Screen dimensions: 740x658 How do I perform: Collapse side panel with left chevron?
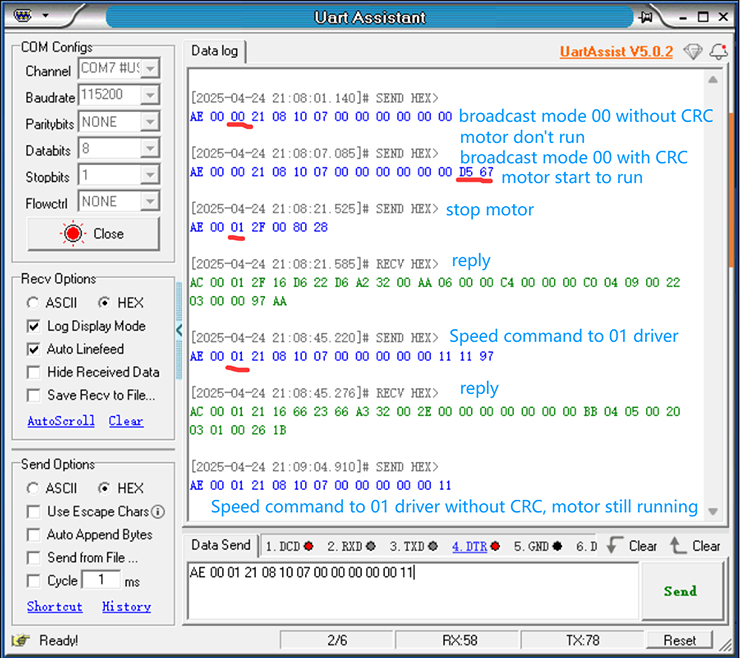tap(179, 330)
